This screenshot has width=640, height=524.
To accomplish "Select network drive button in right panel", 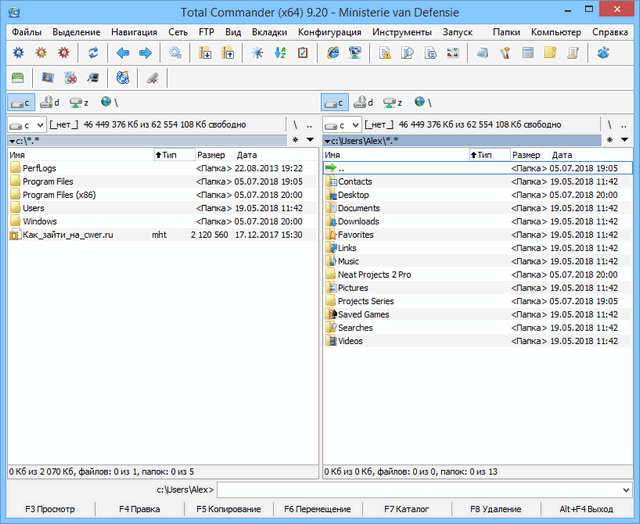I will (426, 102).
